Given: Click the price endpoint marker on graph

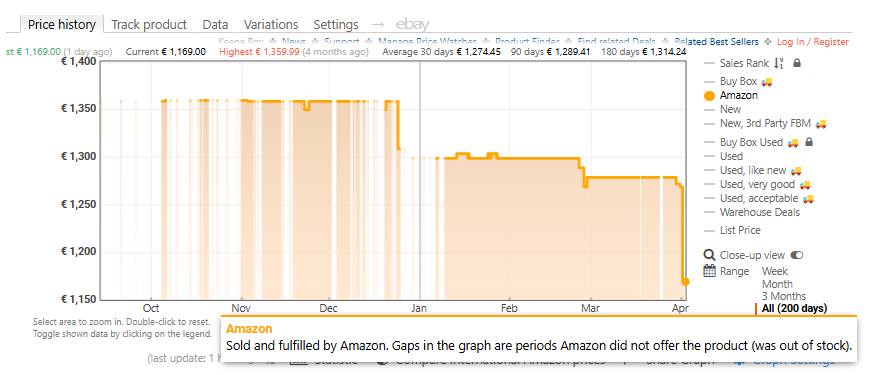Looking at the screenshot, I should coord(685,282).
